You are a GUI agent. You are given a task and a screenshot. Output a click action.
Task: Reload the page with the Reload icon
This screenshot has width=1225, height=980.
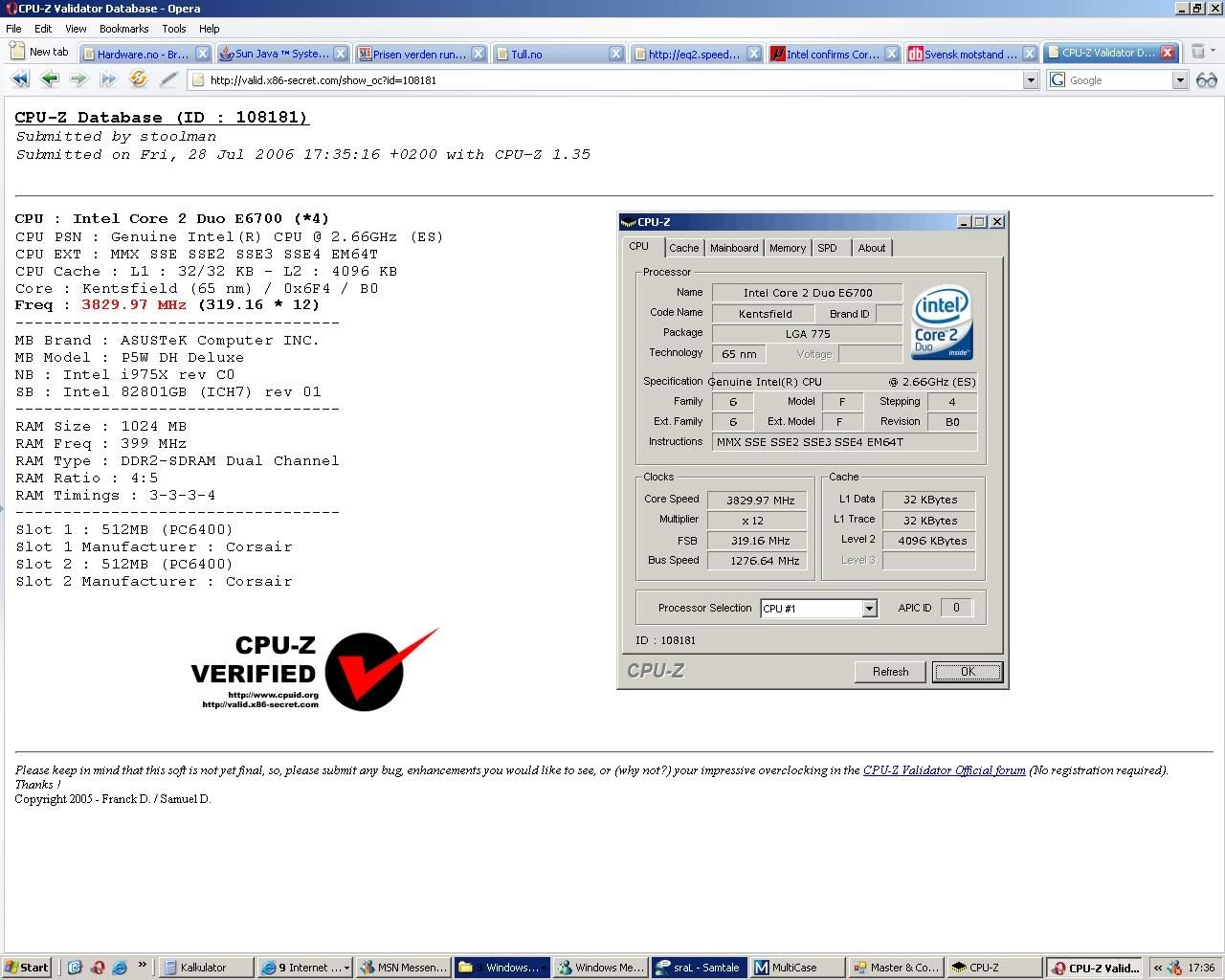[139, 79]
